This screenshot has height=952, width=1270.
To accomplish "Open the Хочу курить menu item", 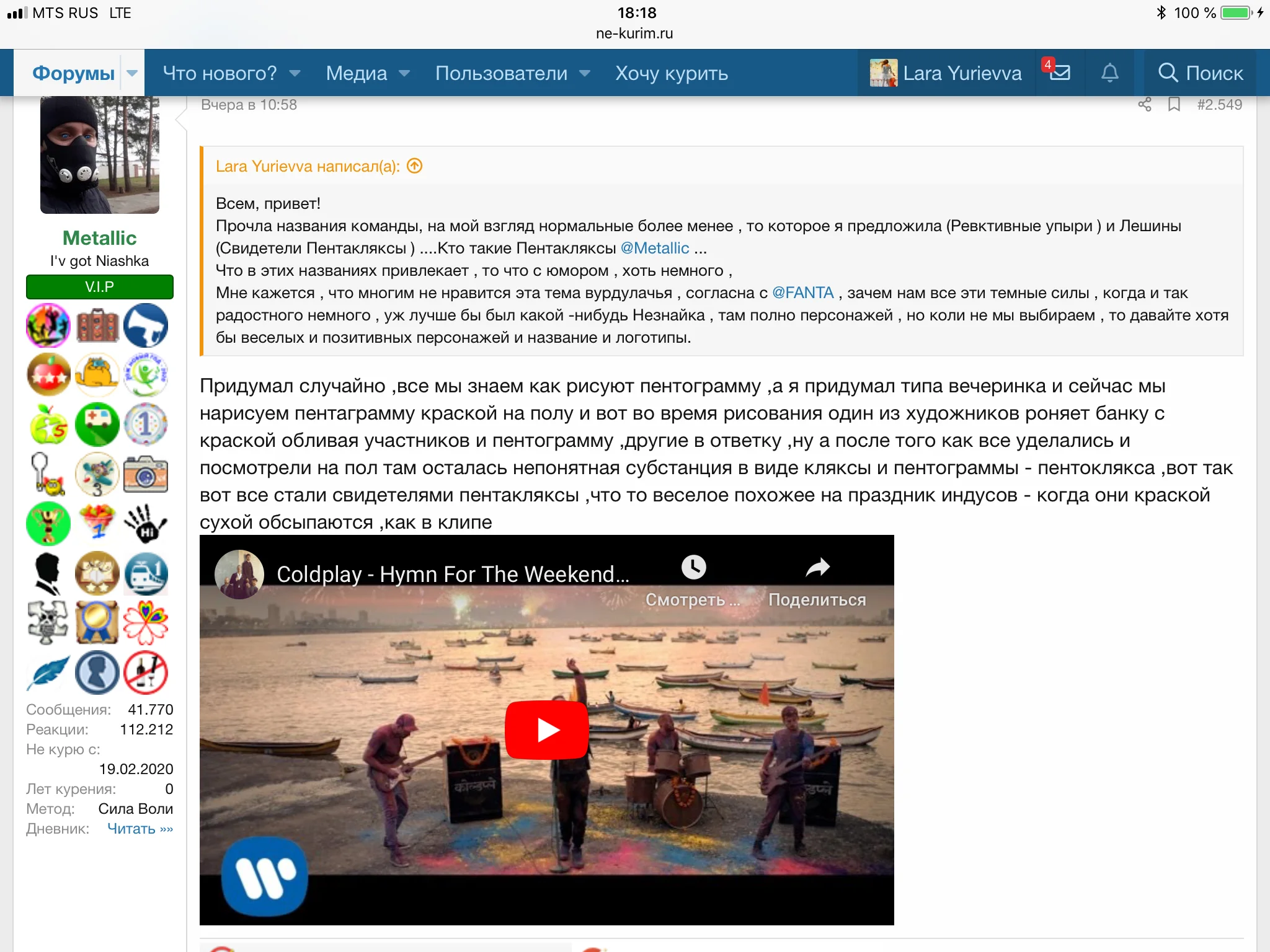I will click(672, 73).
